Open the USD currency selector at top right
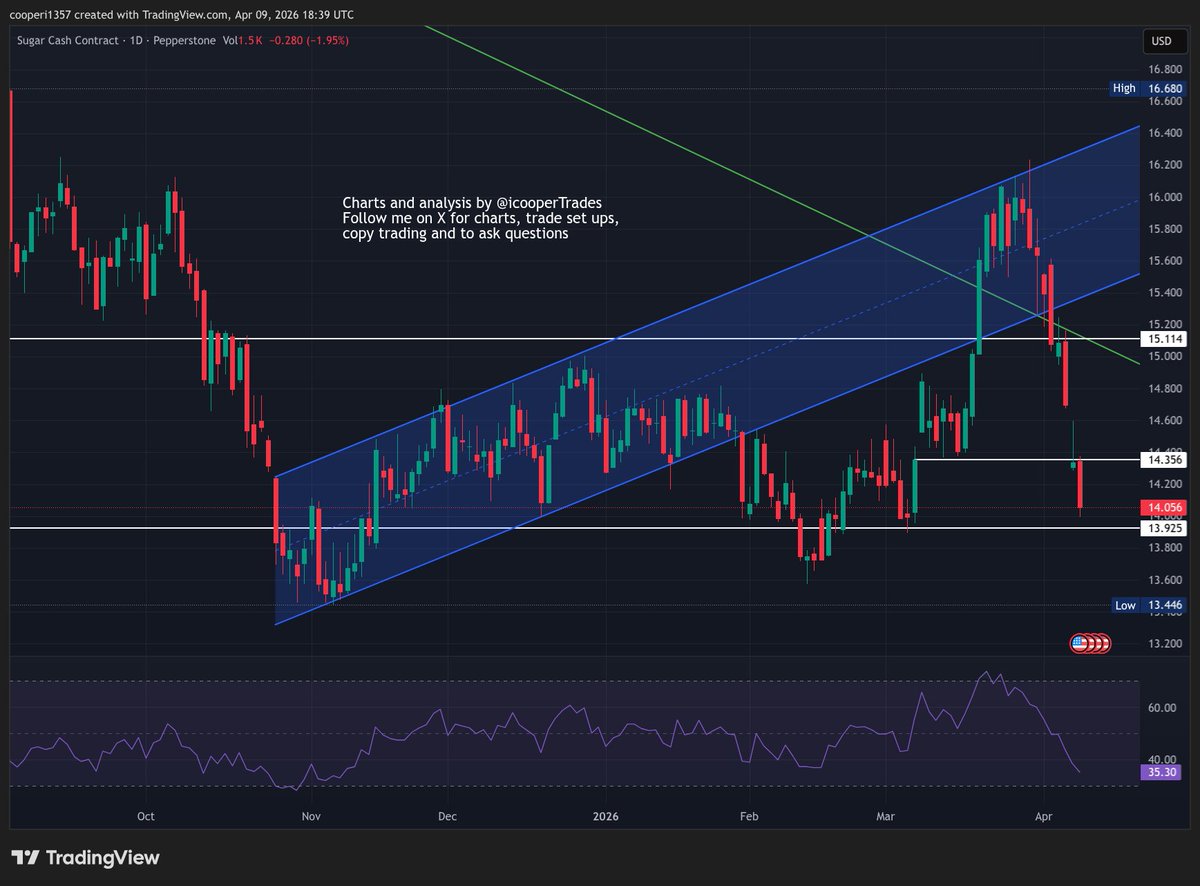1200x886 pixels. point(1165,41)
